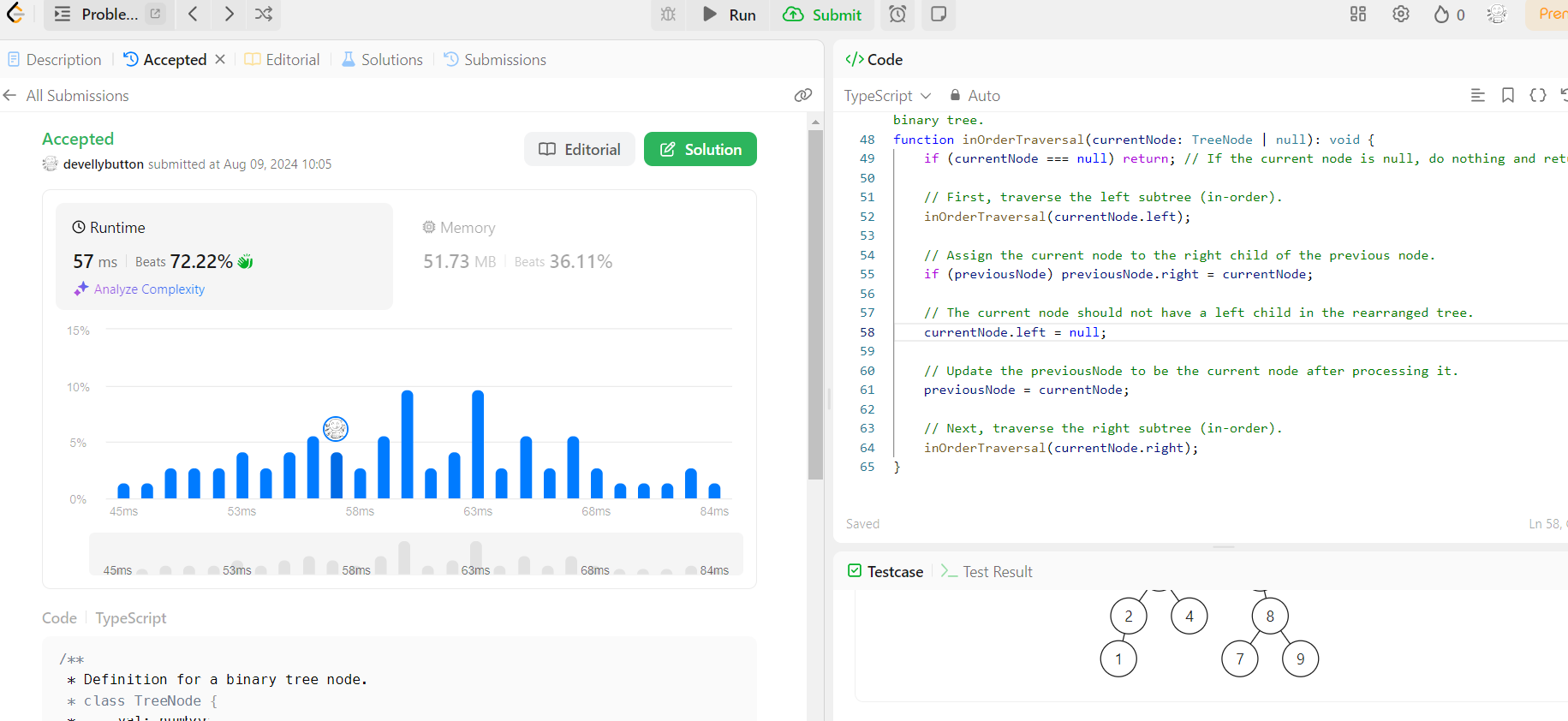Click tree node 8 in testcase diagram

click(1270, 616)
